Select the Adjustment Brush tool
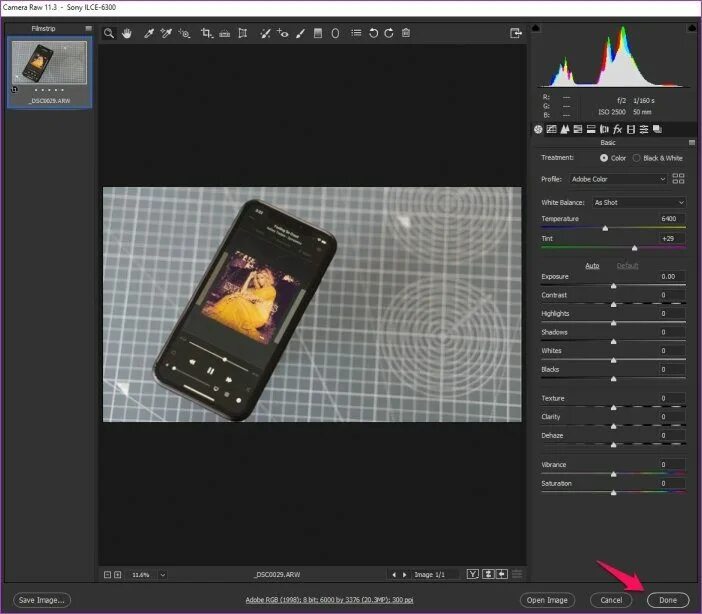 coord(300,33)
